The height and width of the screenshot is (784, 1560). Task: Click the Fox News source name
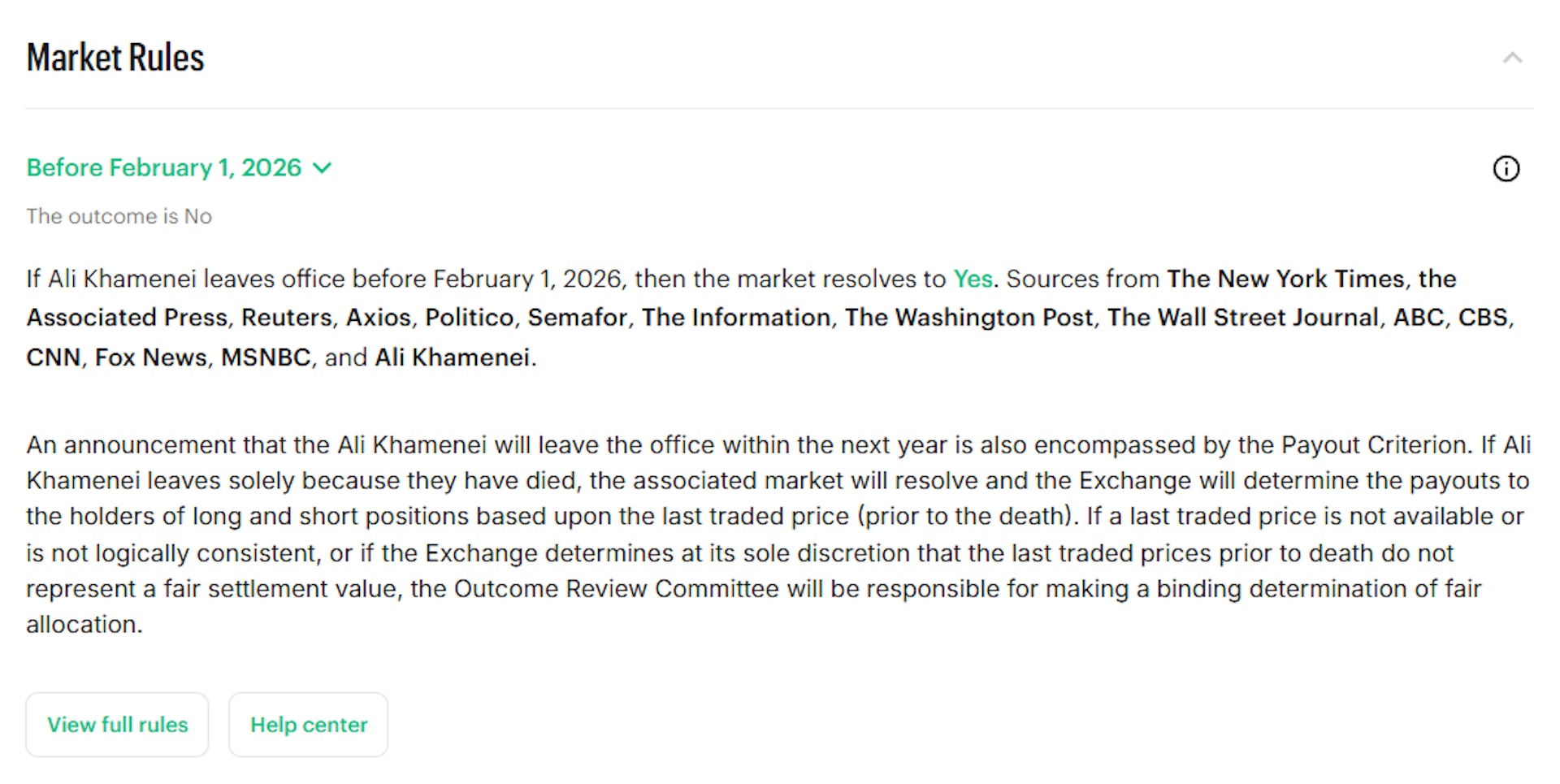[x=151, y=357]
